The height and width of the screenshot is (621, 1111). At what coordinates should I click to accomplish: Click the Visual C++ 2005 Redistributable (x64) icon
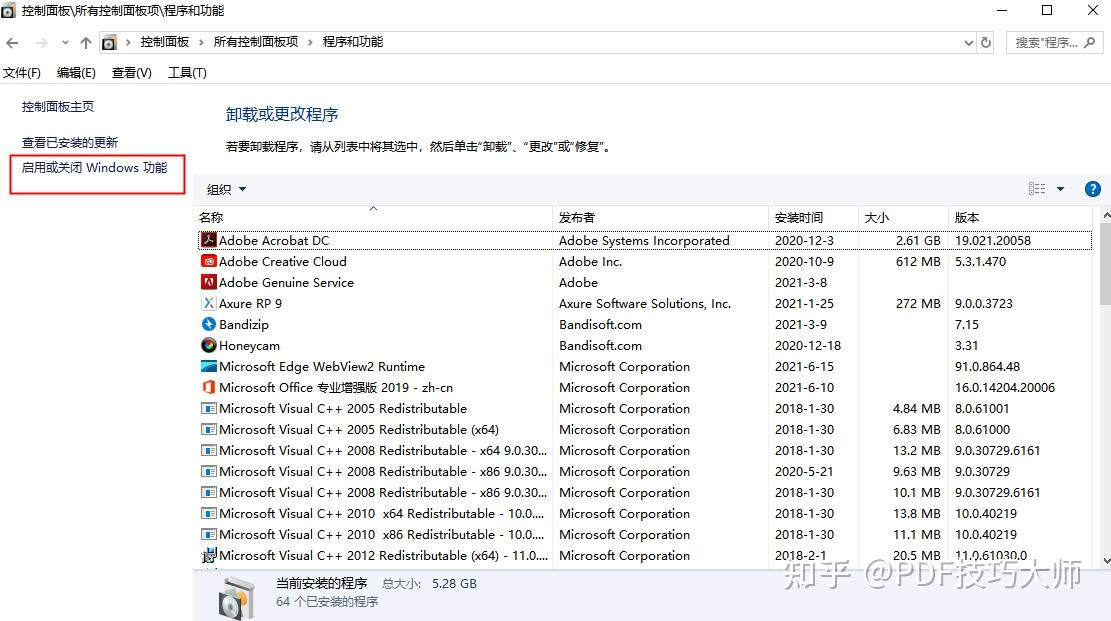(208, 430)
